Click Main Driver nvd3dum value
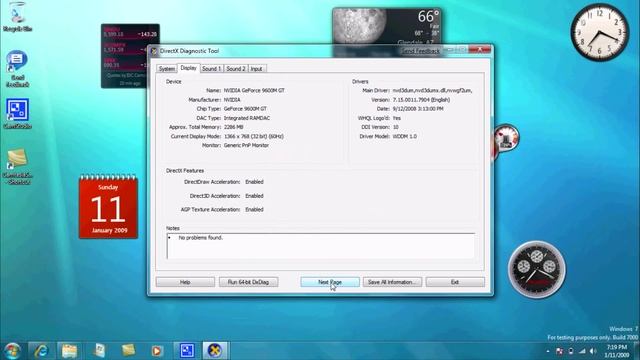The width and height of the screenshot is (640, 360). pyautogui.click(x=433, y=91)
